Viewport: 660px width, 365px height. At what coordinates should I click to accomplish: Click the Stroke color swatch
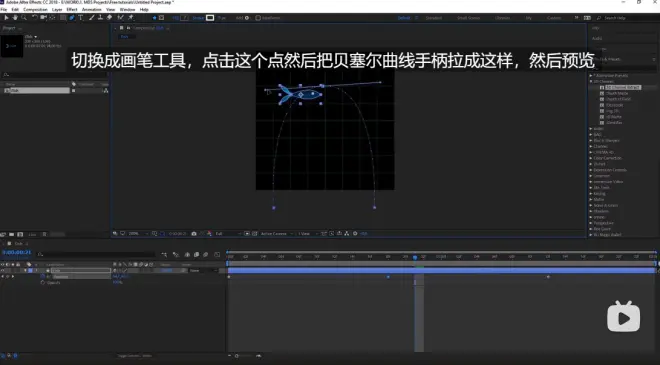point(210,18)
